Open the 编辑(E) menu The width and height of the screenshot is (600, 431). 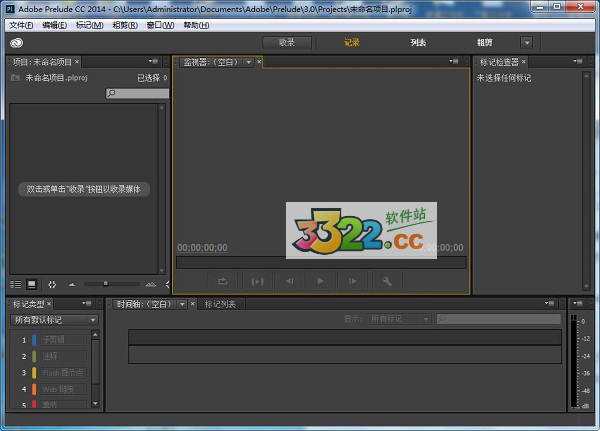[x=54, y=25]
